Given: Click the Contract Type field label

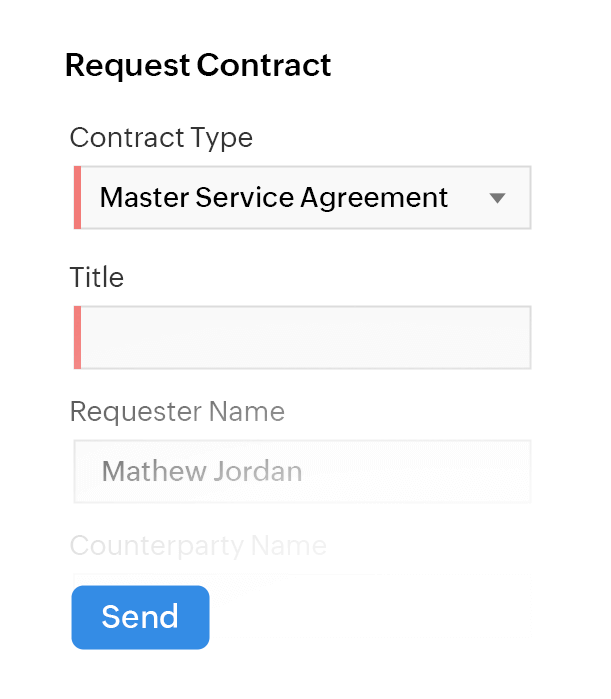Looking at the screenshot, I should (161, 137).
